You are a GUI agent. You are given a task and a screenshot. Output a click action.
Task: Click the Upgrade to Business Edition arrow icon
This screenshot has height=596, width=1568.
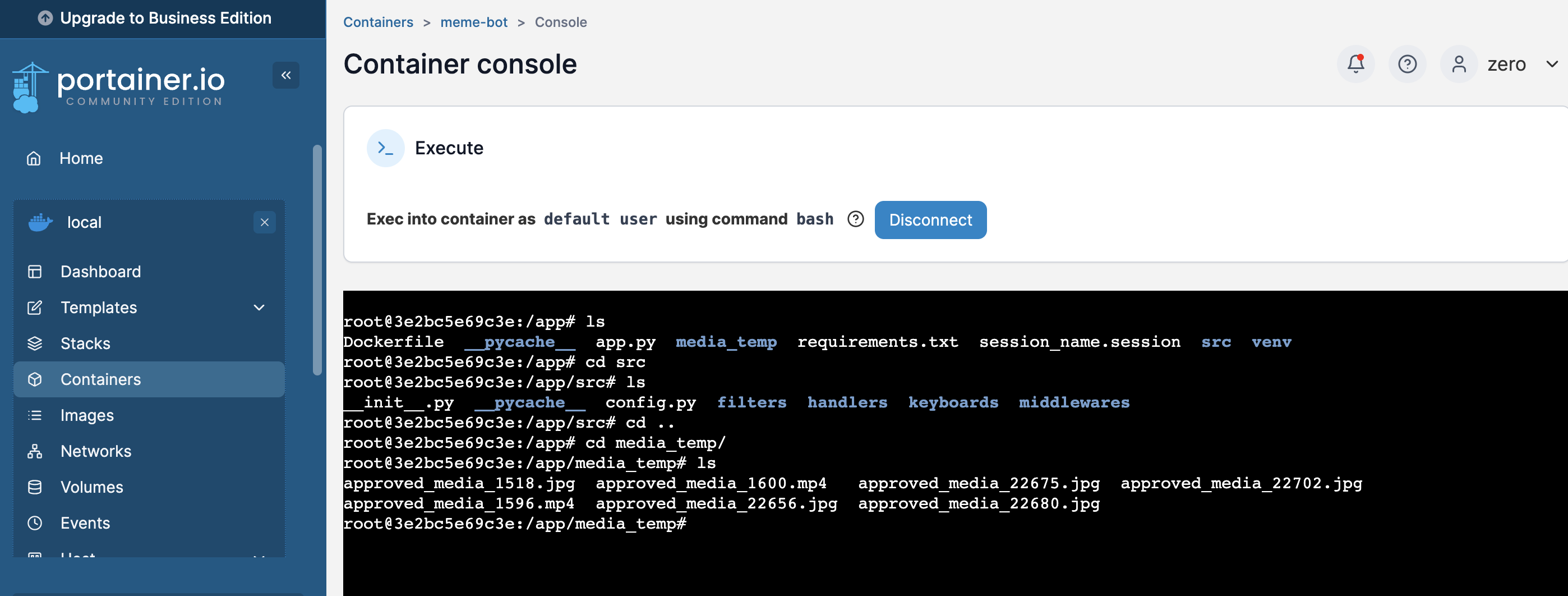(x=45, y=19)
